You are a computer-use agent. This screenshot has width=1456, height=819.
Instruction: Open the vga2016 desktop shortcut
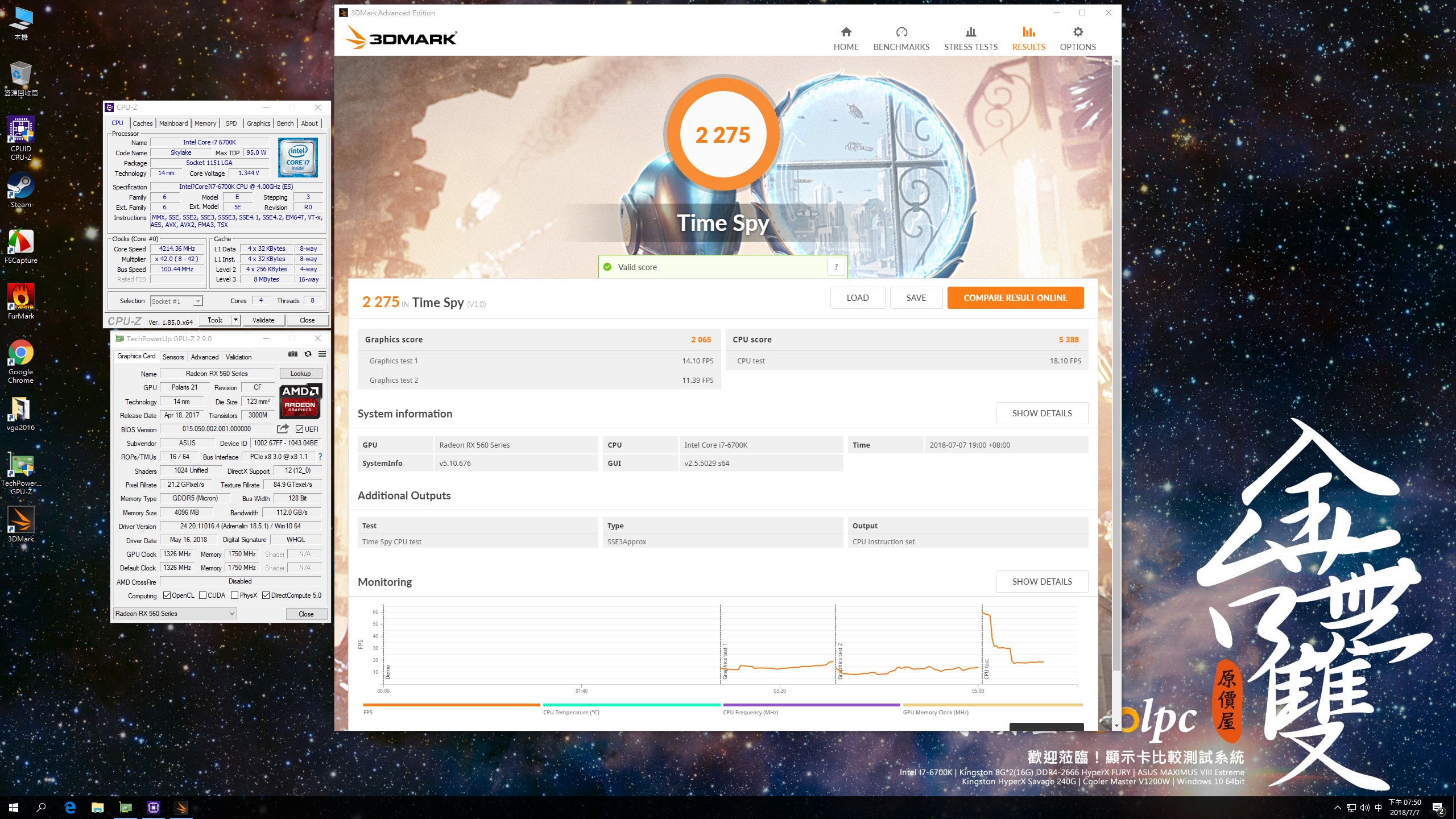tap(21, 413)
